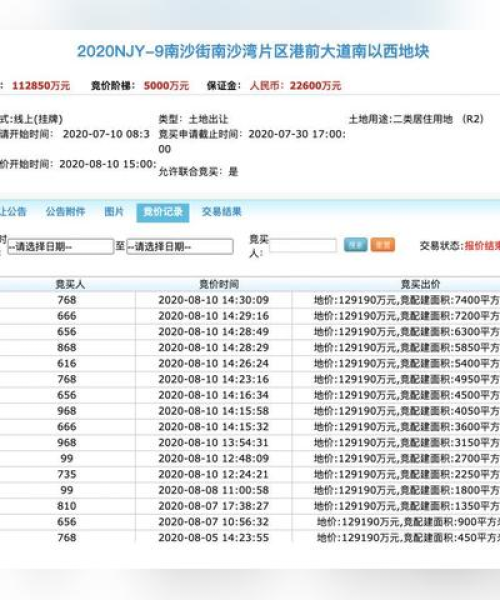This screenshot has height=600, width=500.
Task: Click the 类型: 土地出让 text
Action: 194,119
